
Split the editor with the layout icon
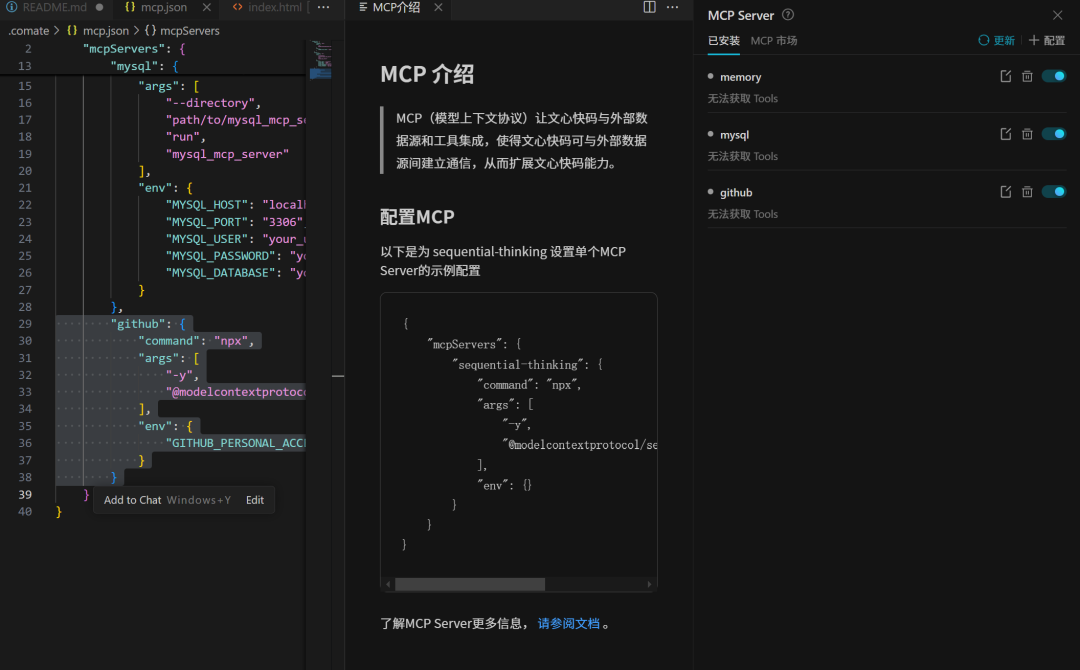[x=649, y=7]
